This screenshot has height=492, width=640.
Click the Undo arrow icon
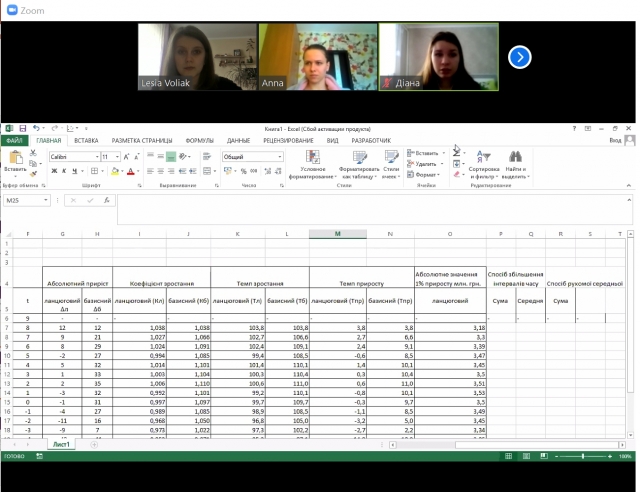pyautogui.click(x=33, y=129)
